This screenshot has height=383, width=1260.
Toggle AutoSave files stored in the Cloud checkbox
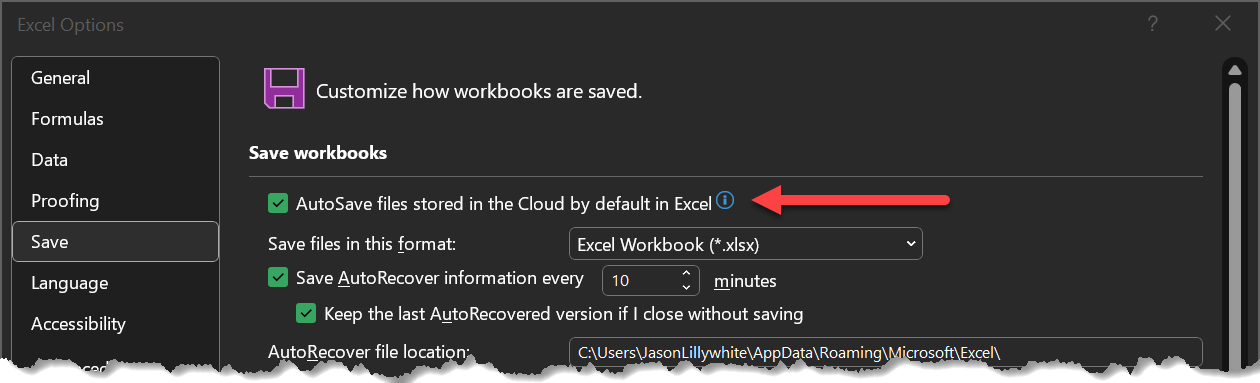278,203
